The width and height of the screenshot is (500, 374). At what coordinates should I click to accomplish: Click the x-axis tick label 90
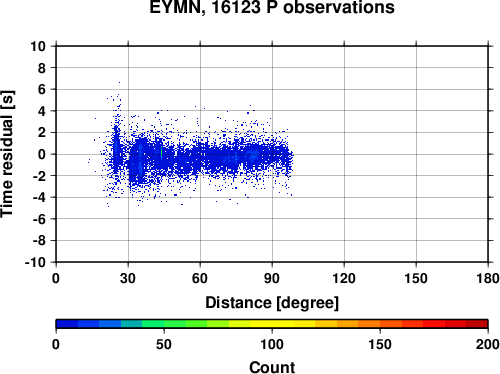pos(272,278)
